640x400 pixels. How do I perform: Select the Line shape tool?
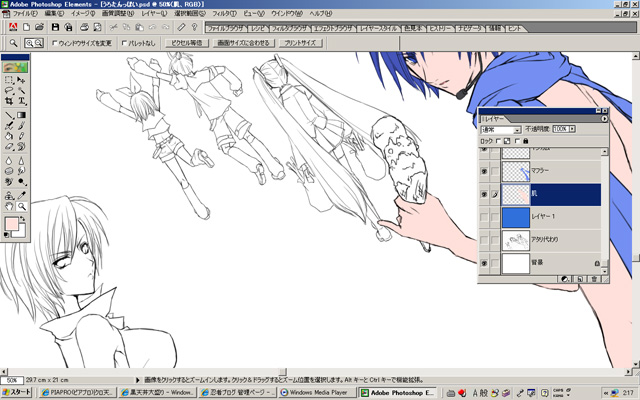9,116
